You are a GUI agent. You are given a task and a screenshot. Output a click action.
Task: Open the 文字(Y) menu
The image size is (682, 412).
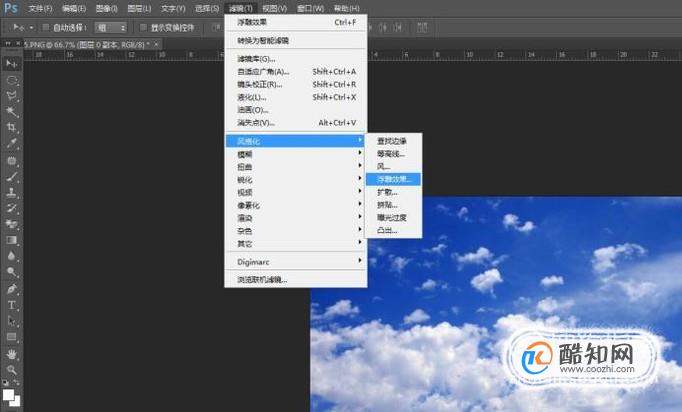point(173,8)
